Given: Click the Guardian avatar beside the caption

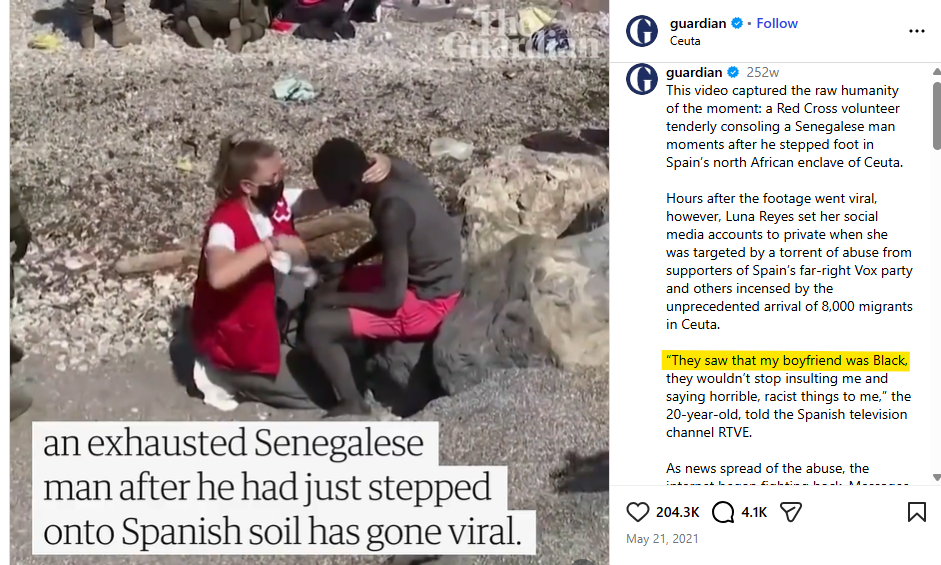Looking at the screenshot, I should [642, 79].
